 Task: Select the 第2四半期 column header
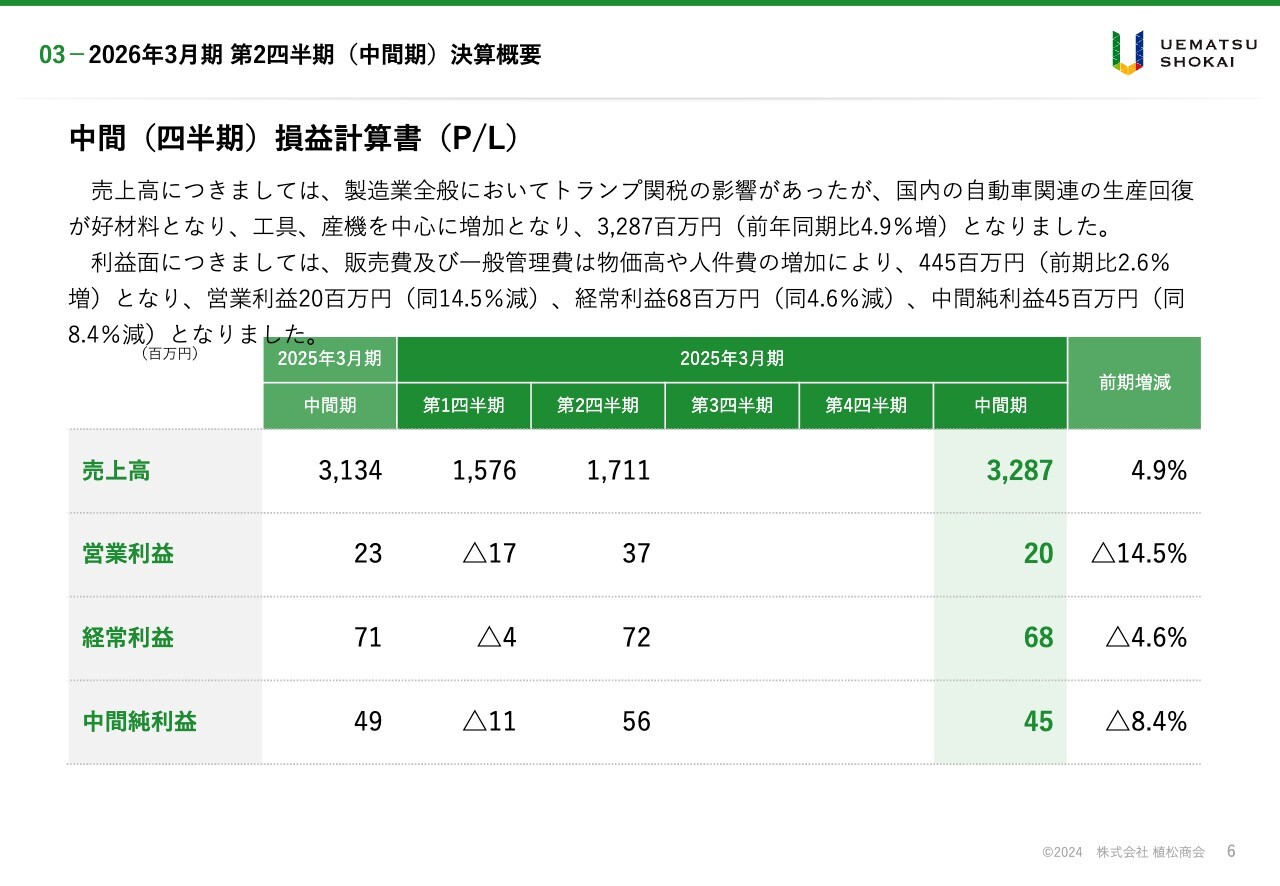coord(598,406)
